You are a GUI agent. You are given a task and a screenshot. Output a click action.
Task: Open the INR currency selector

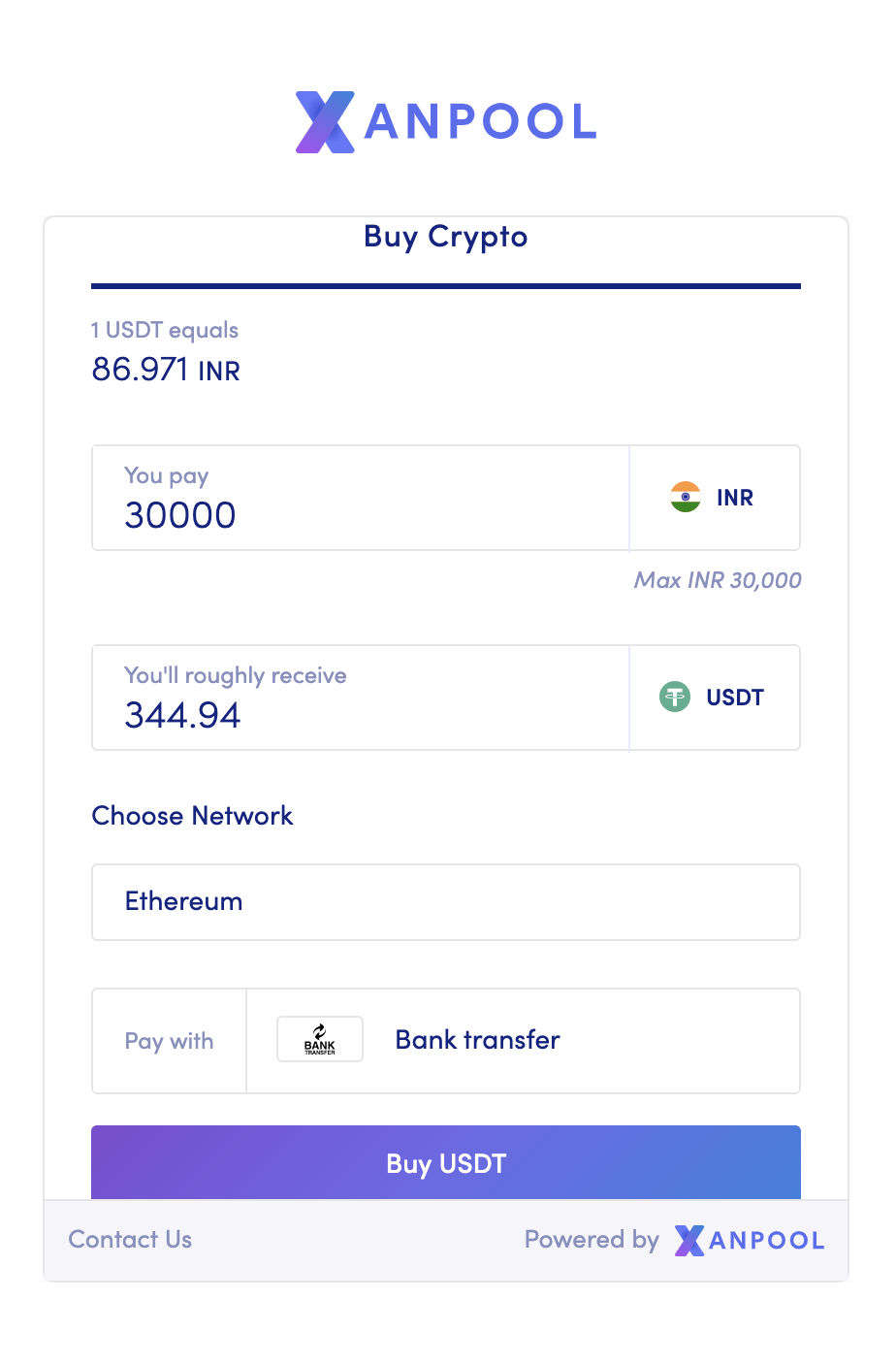(716, 498)
